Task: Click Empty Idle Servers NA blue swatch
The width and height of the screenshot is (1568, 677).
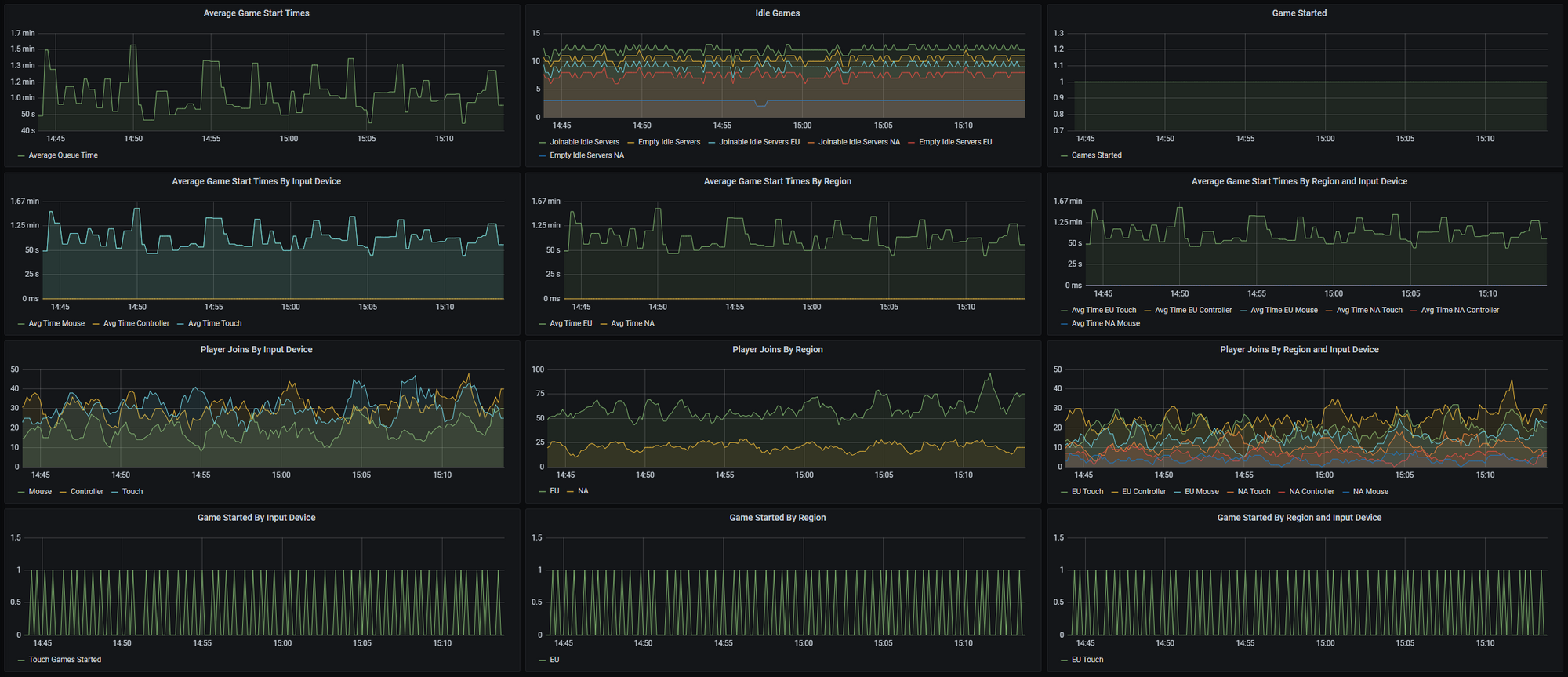Action: click(x=543, y=156)
